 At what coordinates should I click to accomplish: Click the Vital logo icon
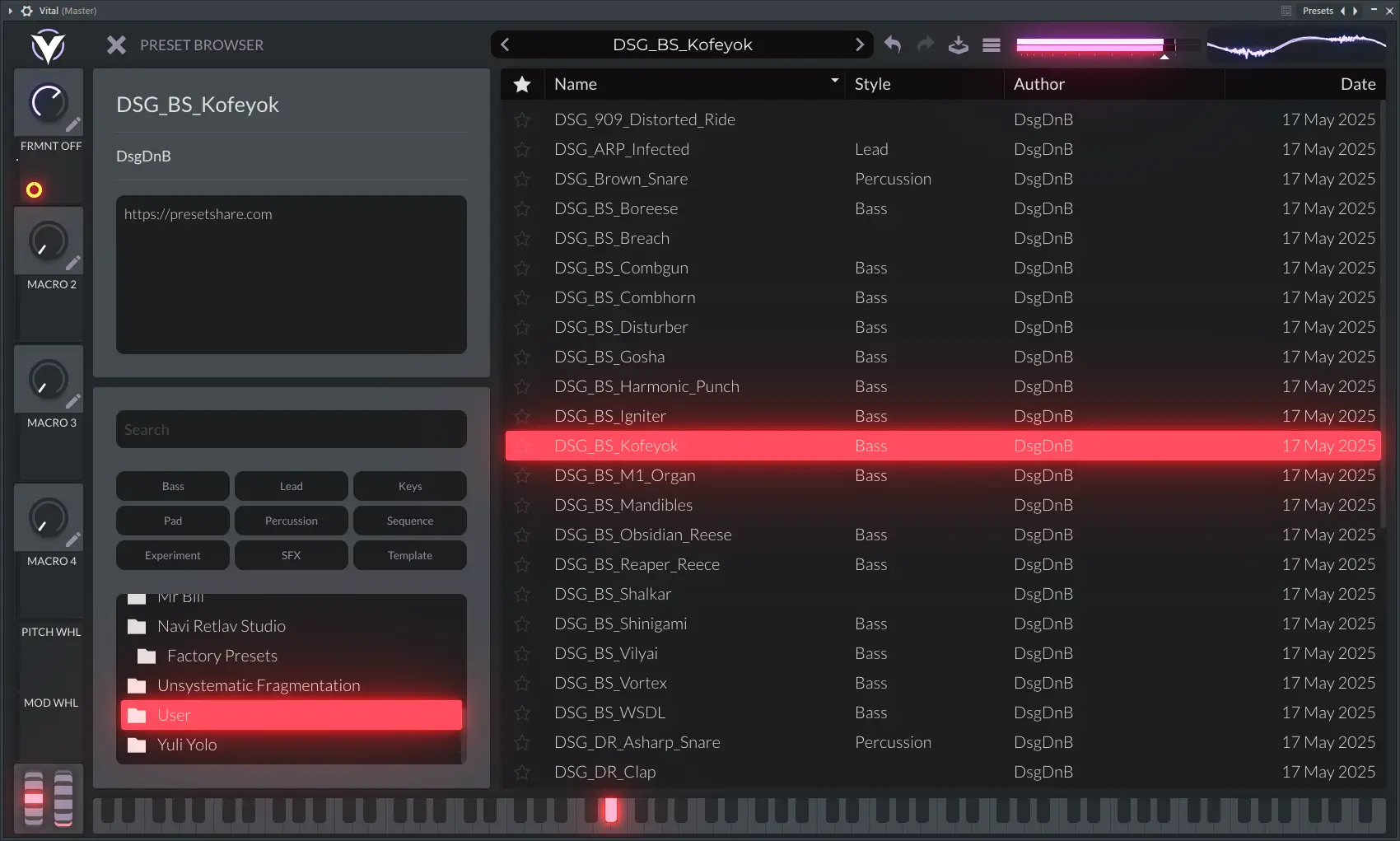[48, 46]
